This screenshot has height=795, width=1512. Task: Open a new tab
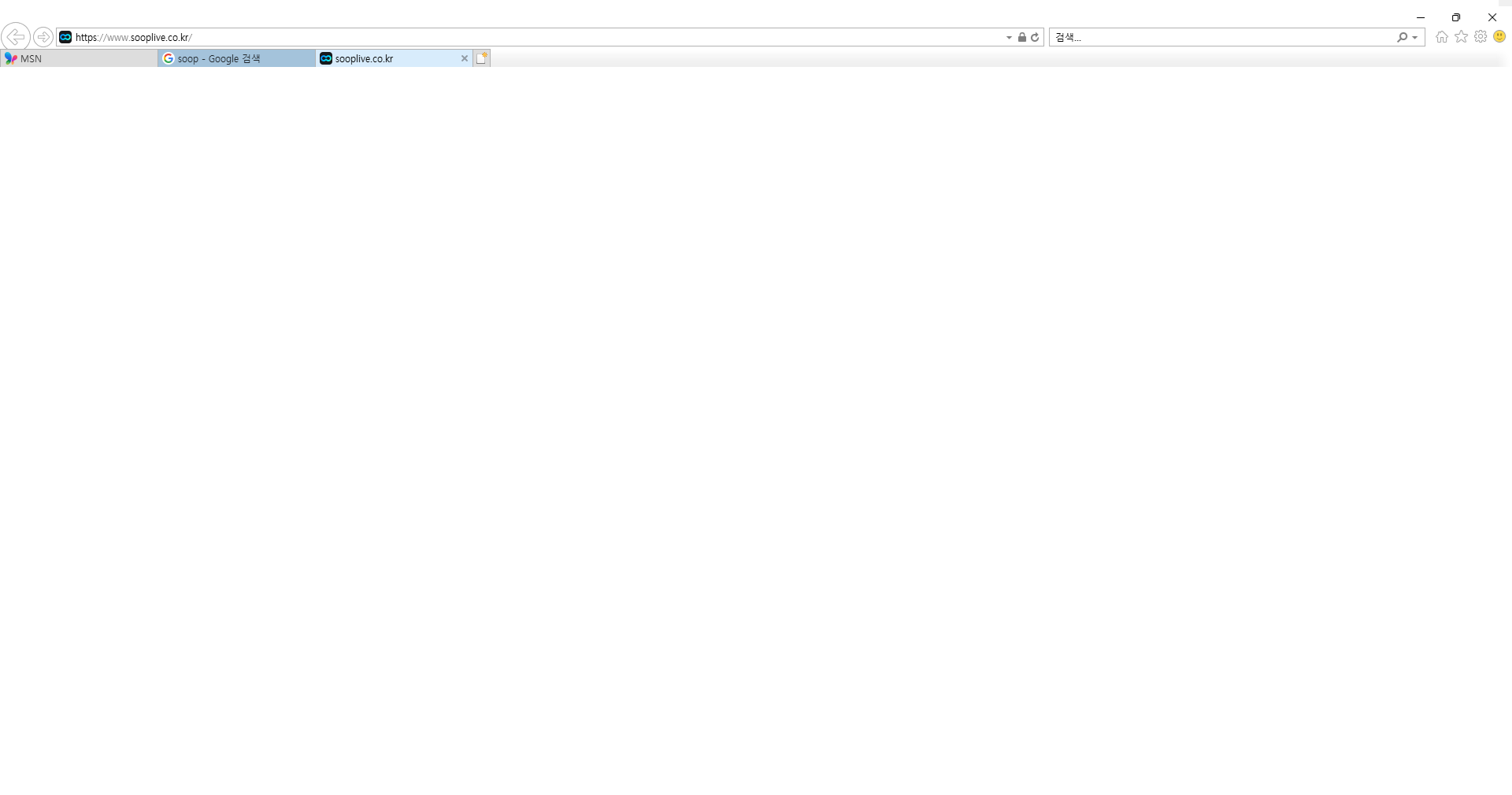482,58
